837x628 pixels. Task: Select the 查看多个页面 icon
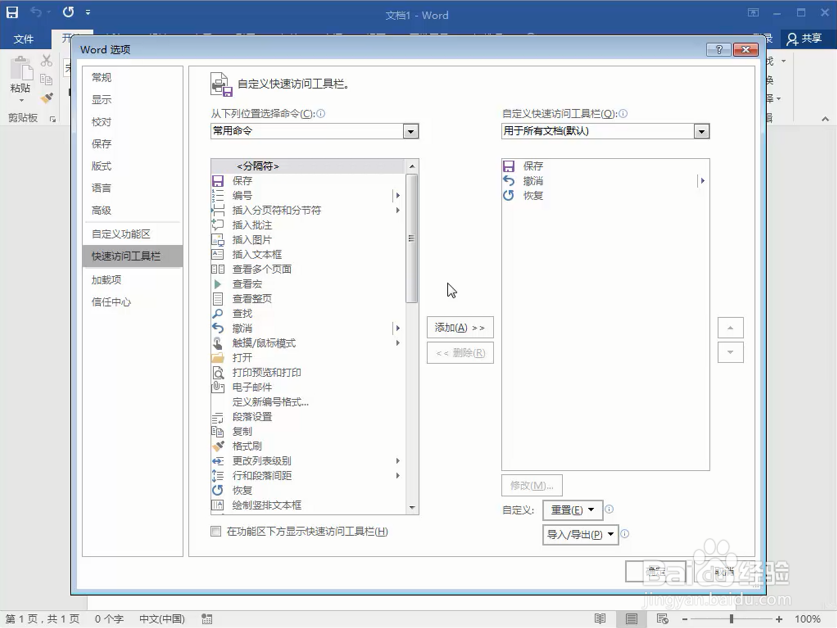tap(218, 269)
